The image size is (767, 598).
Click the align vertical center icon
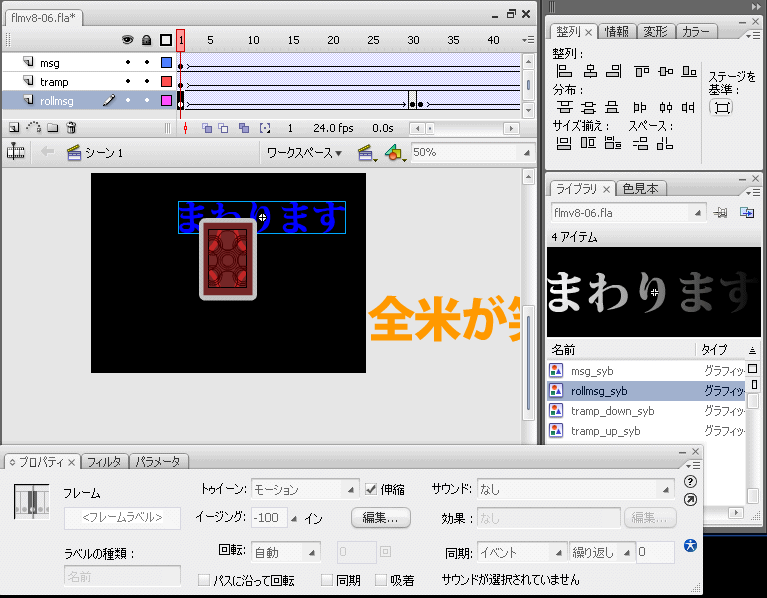(665, 71)
